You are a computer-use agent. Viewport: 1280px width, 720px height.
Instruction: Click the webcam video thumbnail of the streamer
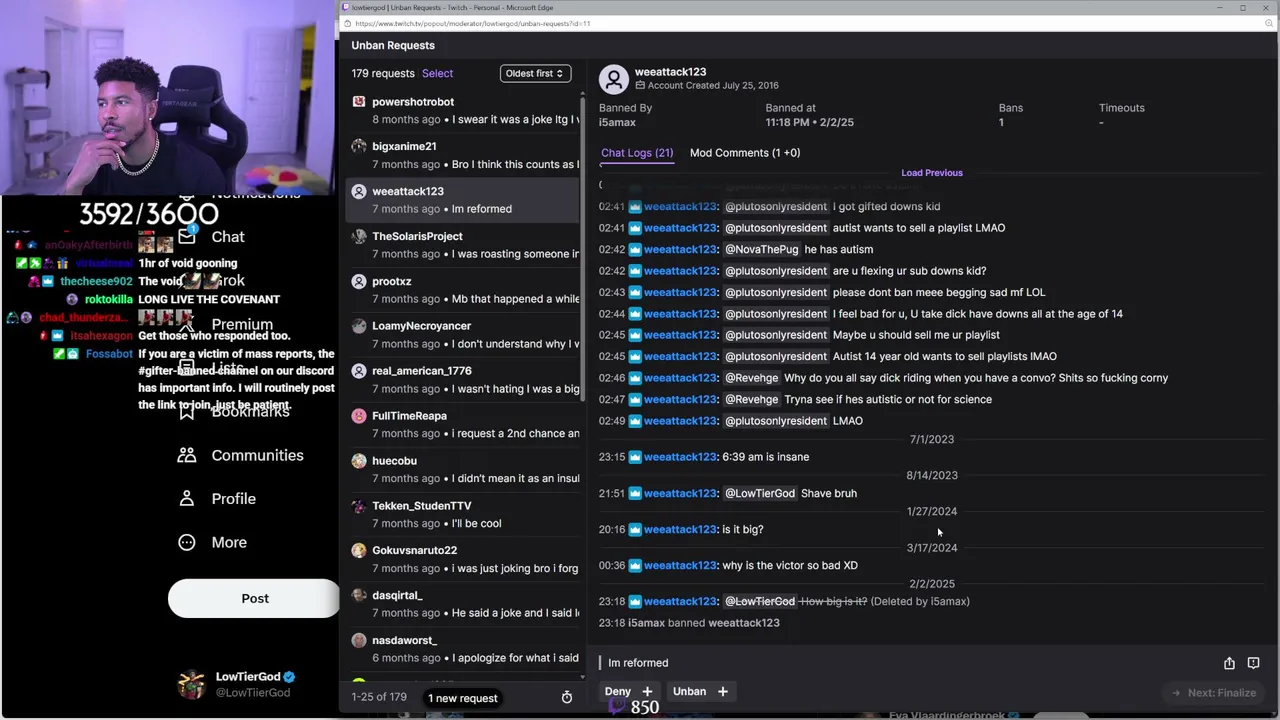click(168, 97)
